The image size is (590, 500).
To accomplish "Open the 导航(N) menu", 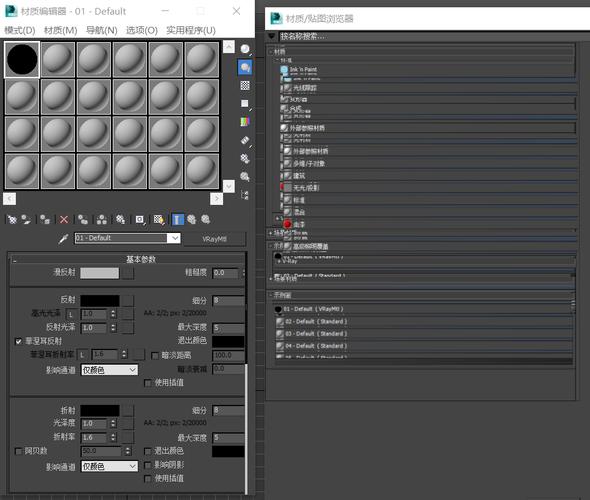I will (x=102, y=30).
